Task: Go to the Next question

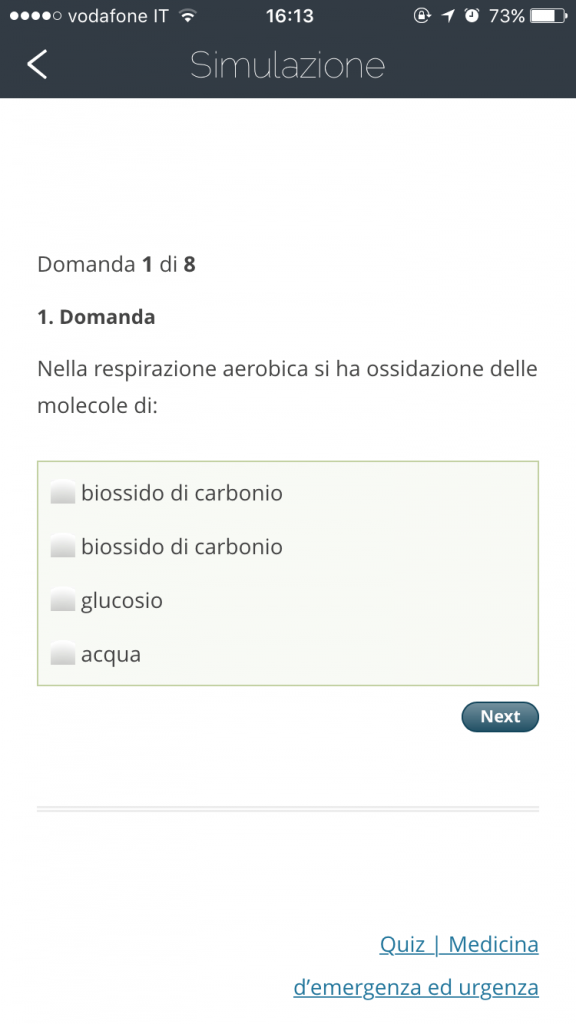Action: coord(500,716)
